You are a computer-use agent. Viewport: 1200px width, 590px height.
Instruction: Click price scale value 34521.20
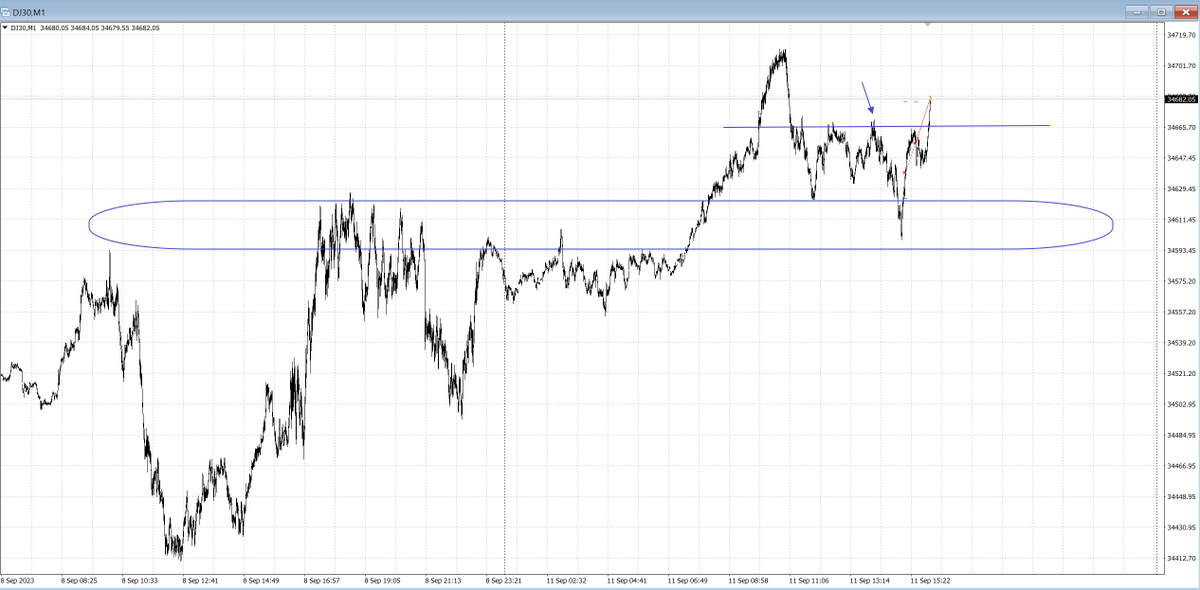point(1181,374)
